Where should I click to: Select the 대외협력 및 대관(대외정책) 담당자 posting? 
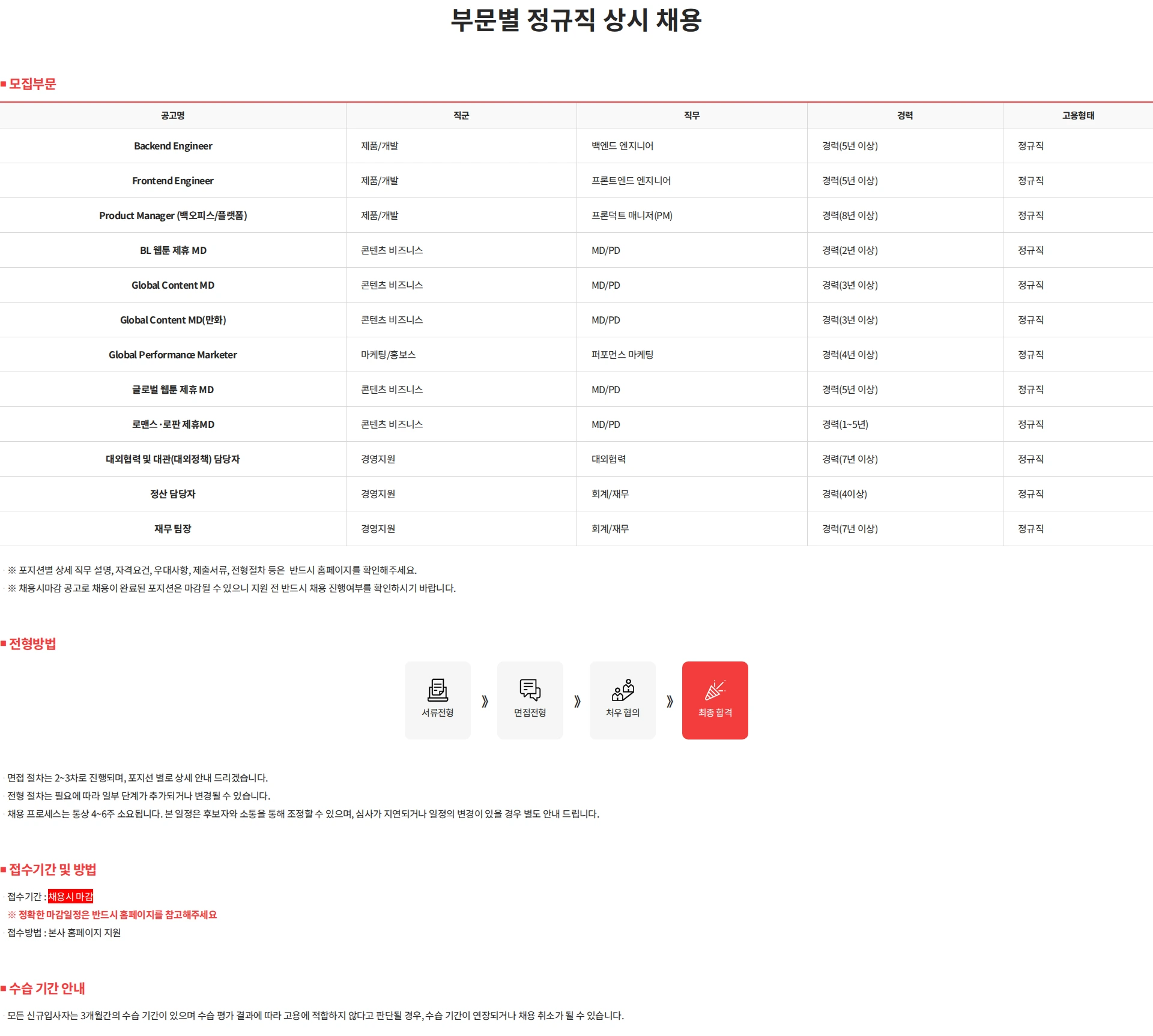pos(173,459)
